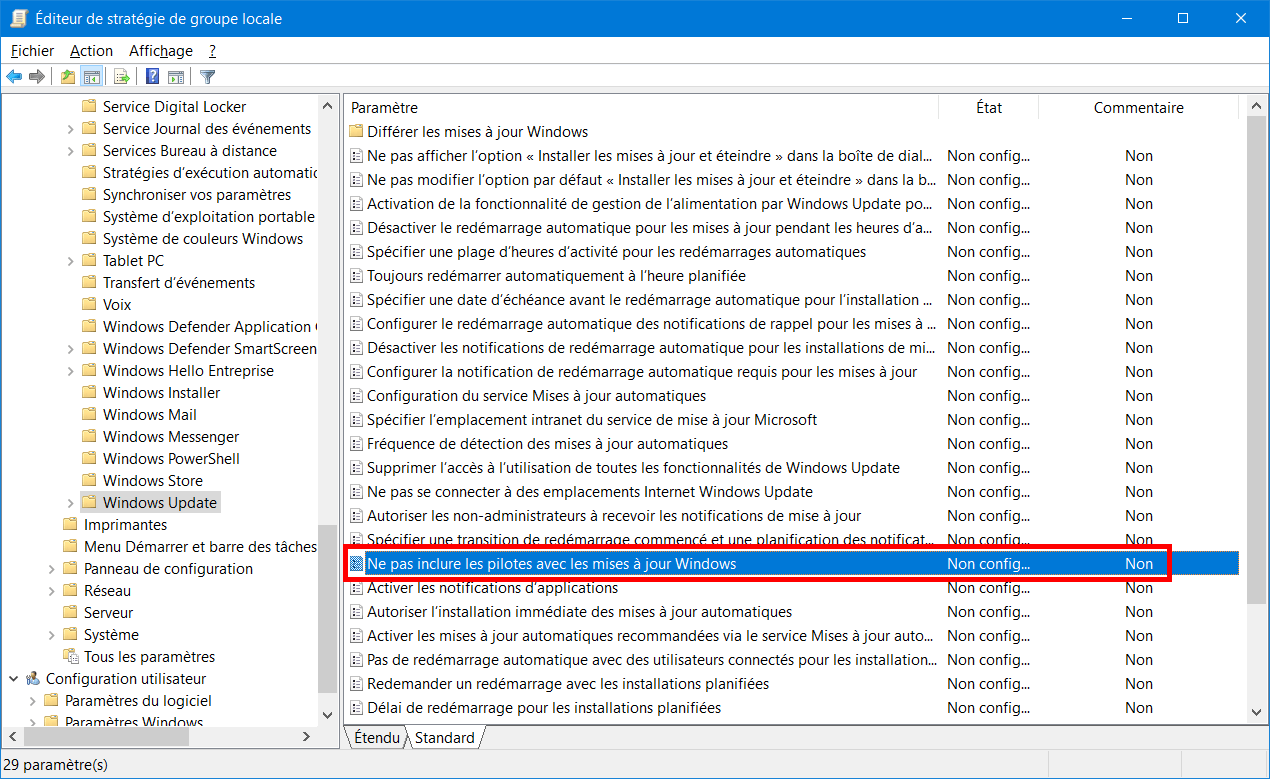The image size is (1270, 779).
Task: Expand the Tablet PC tree node
Action: pyautogui.click(x=70, y=261)
